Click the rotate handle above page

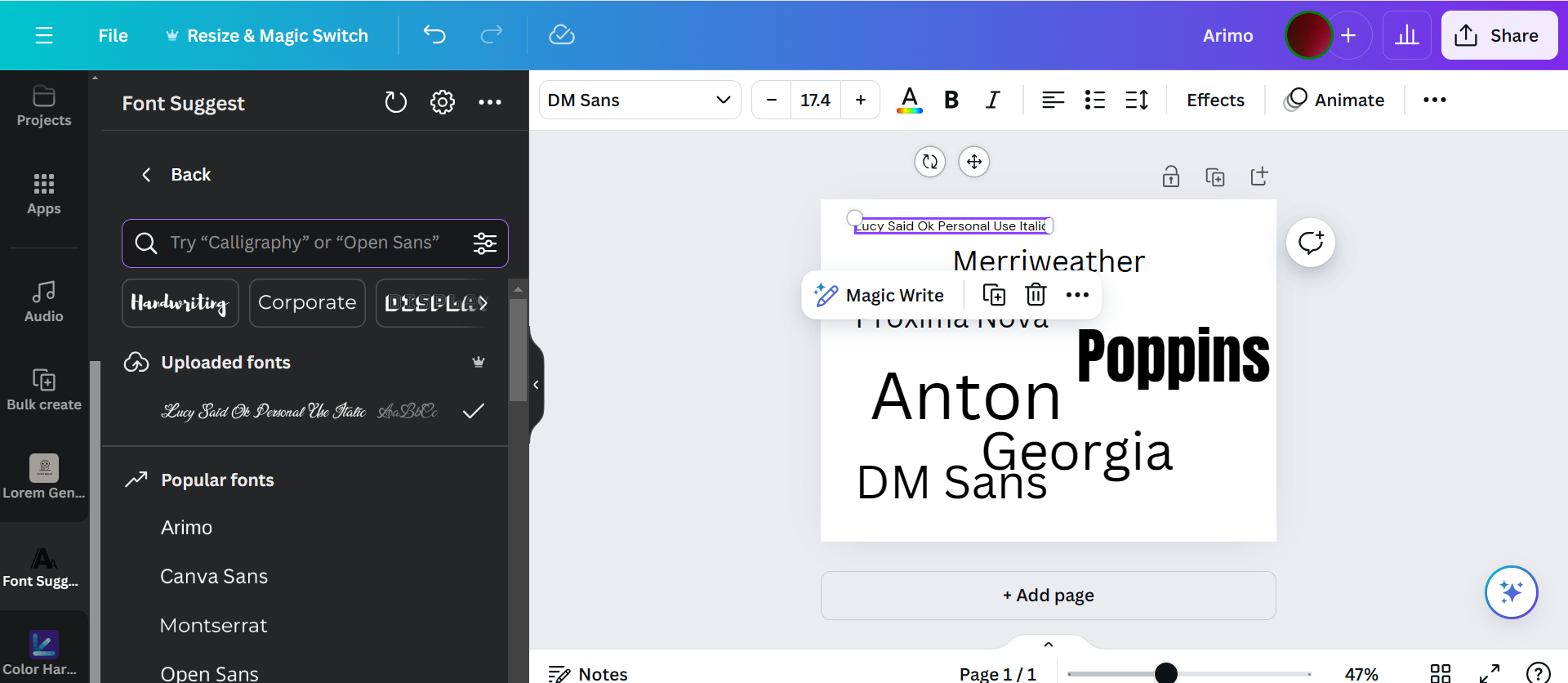point(930,162)
